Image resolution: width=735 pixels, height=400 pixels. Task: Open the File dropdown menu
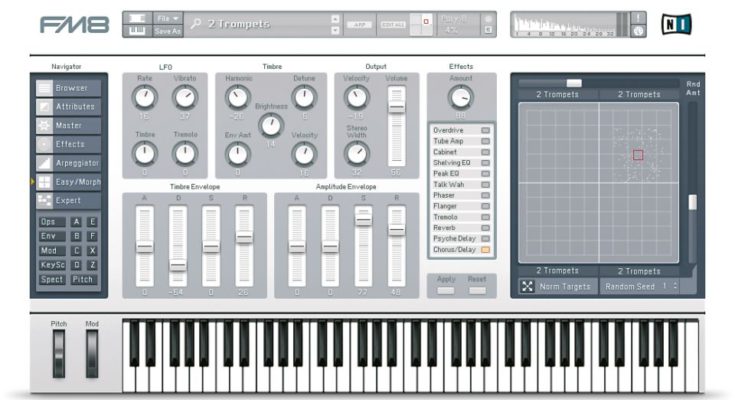click(x=169, y=18)
